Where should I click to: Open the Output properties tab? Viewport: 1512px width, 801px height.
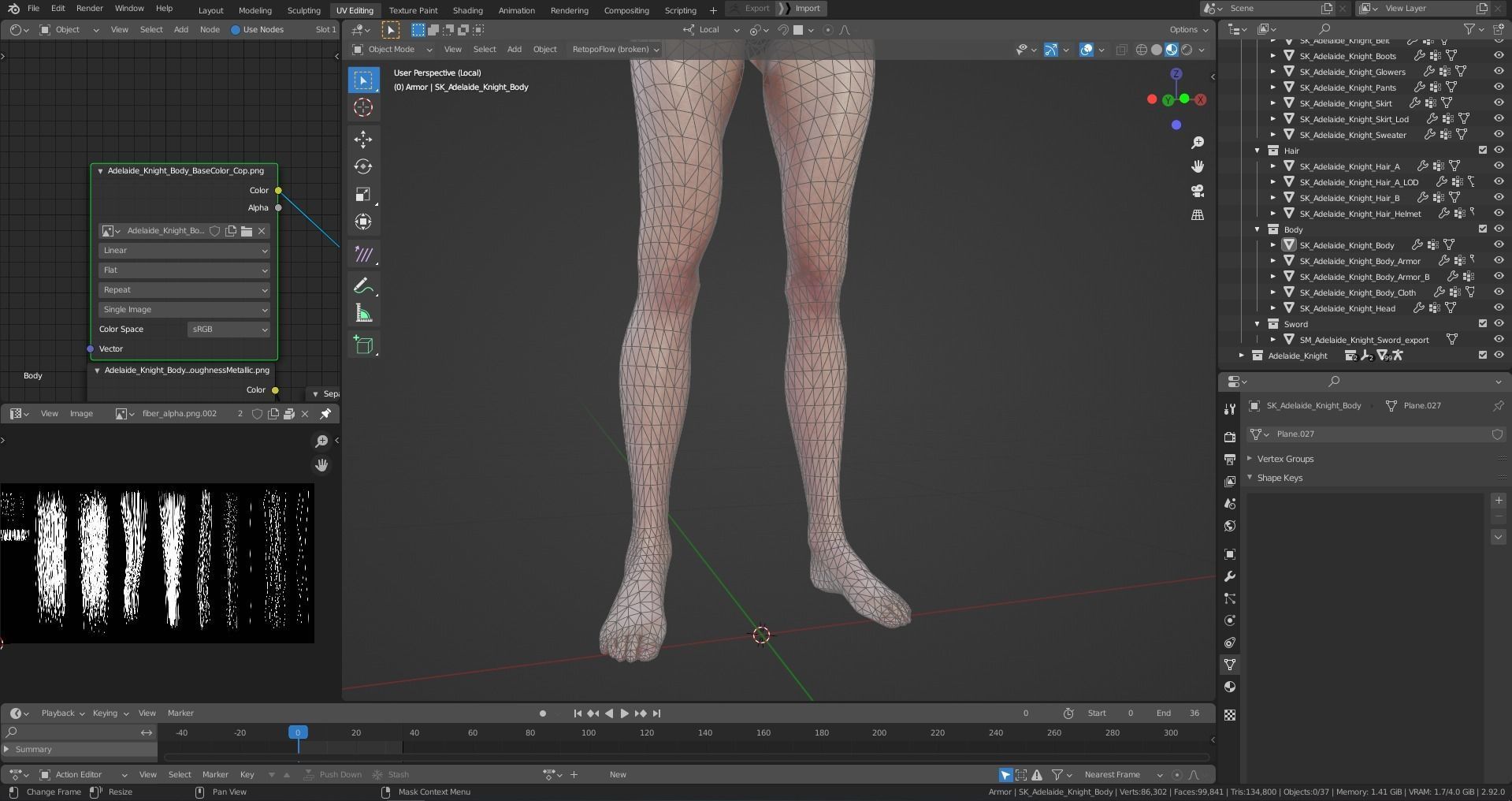(x=1229, y=459)
